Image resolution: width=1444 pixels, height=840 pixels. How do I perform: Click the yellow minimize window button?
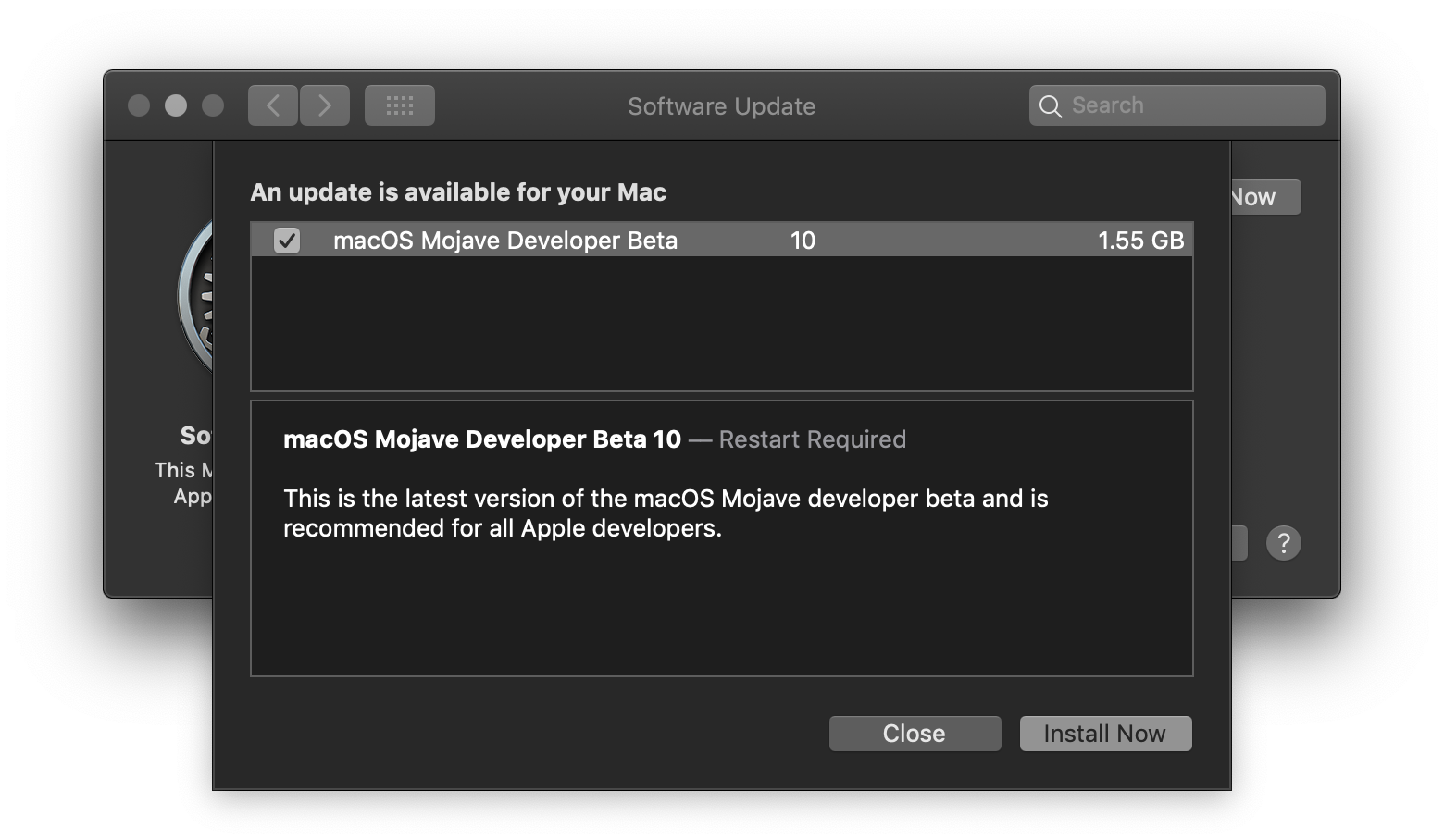[176, 105]
